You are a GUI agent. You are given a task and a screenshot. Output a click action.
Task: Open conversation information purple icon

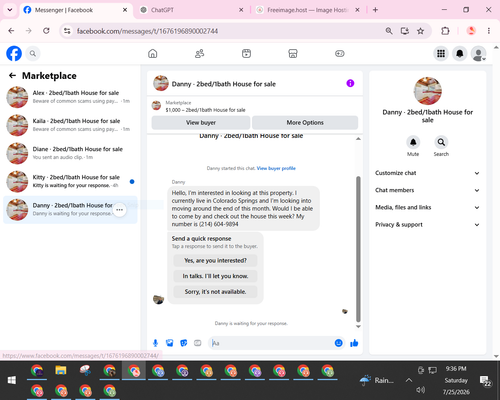tap(350, 83)
